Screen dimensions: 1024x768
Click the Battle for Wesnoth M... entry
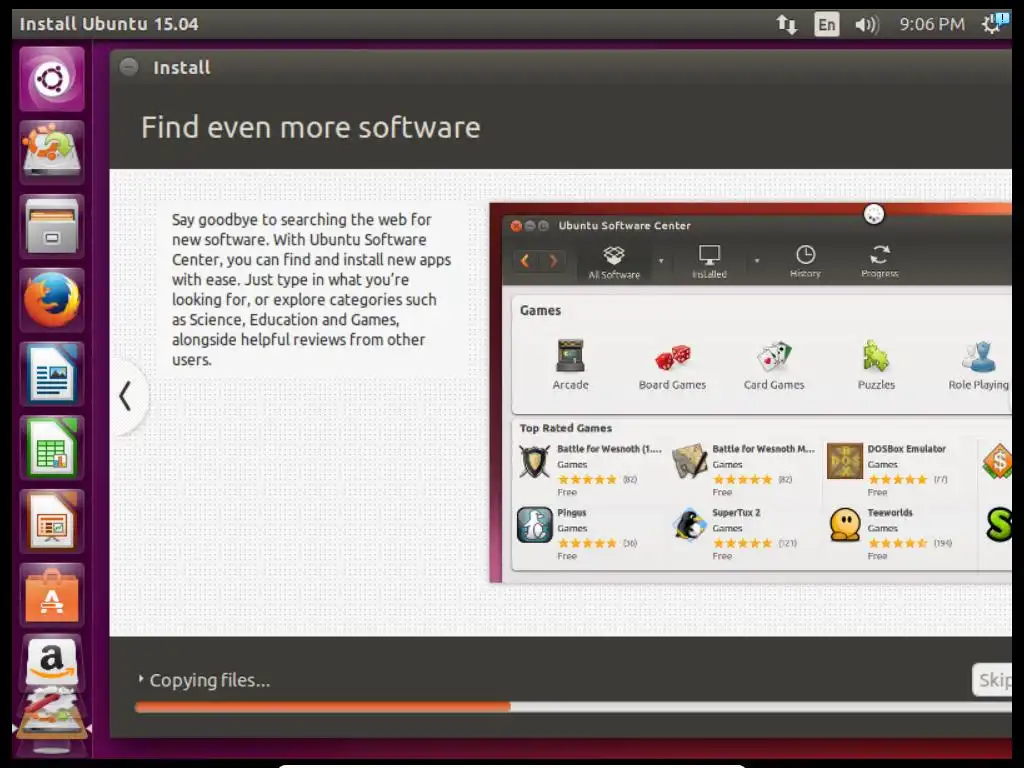pos(744,470)
